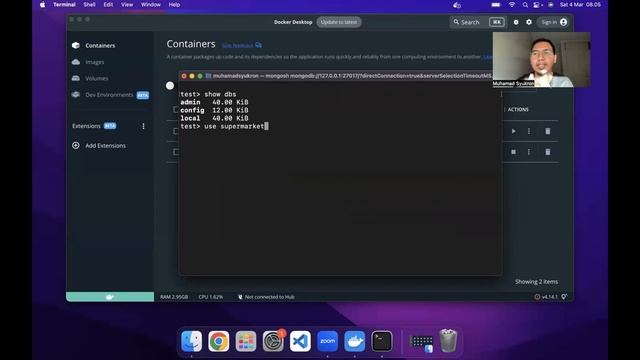Open the more-options menu beside the stop icon
Image resolution: width=640 pixels, height=360 pixels.
[529, 152]
